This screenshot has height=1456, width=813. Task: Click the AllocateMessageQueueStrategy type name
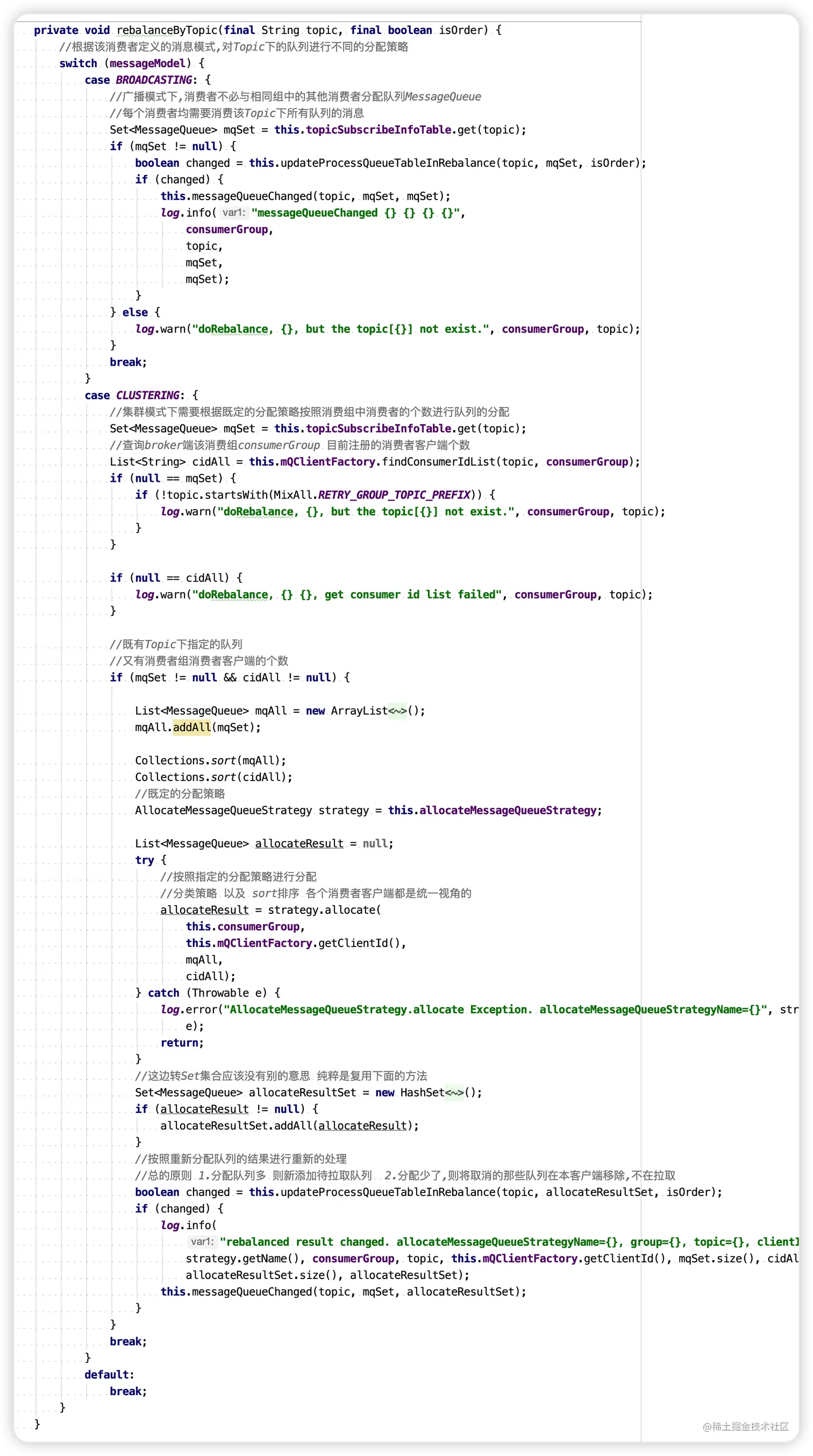pyautogui.click(x=223, y=810)
